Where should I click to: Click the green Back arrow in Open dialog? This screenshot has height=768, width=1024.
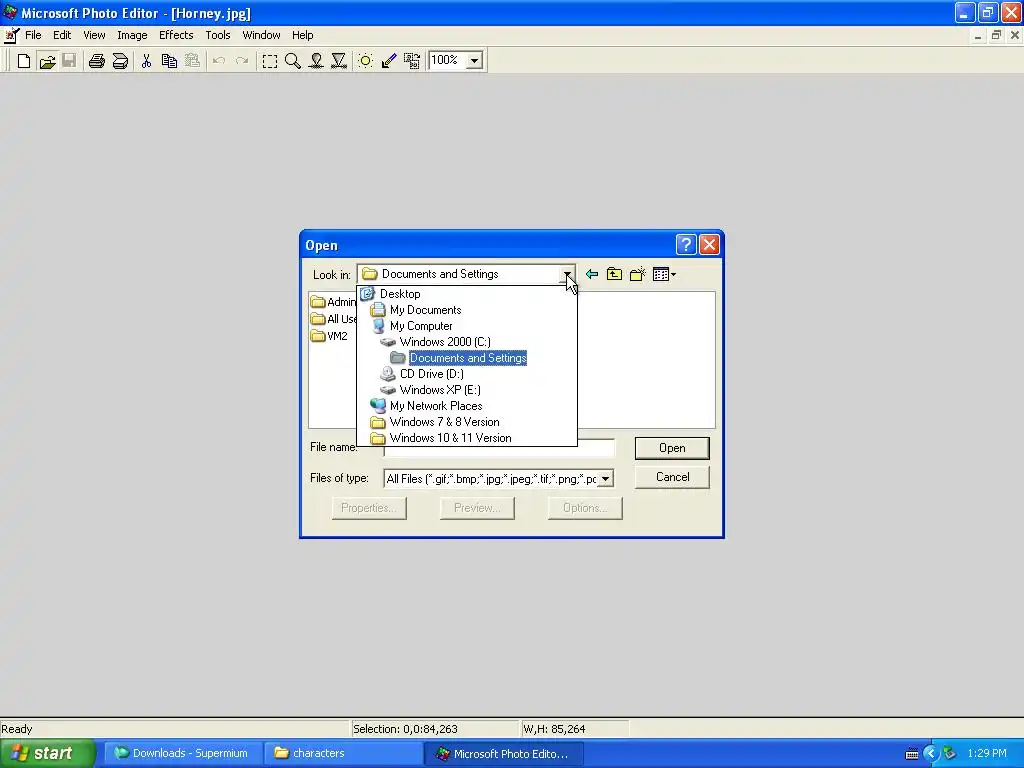click(592, 274)
